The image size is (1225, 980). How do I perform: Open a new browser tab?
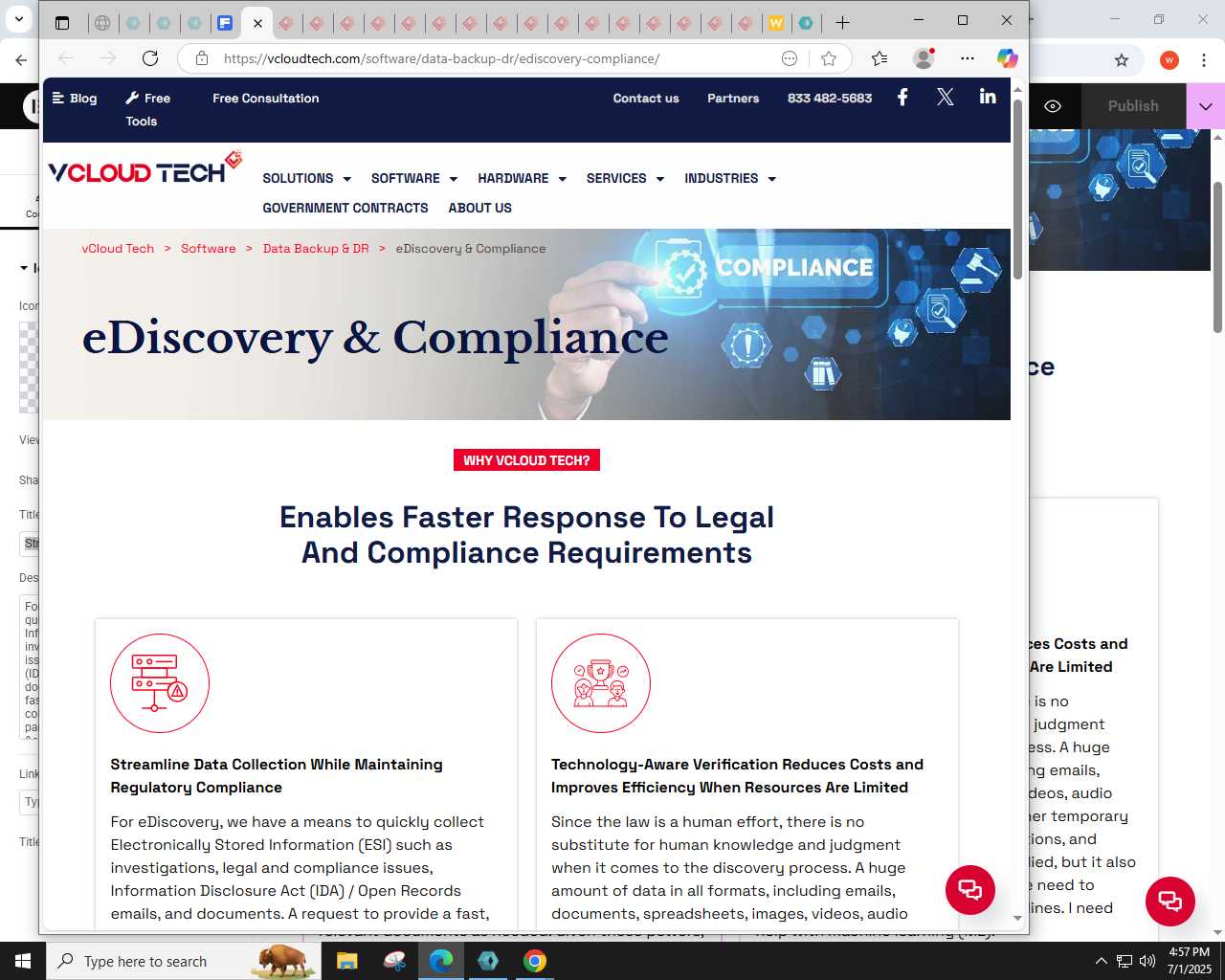842,22
